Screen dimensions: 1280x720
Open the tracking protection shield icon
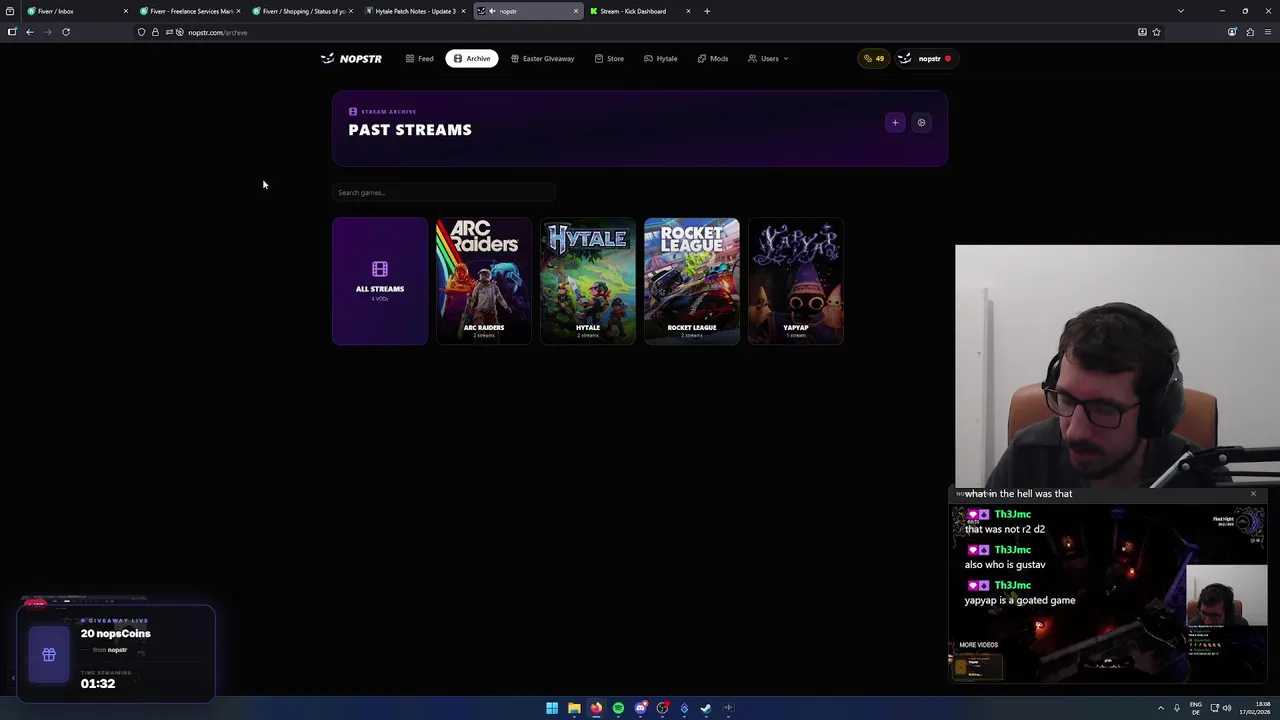pos(141,32)
